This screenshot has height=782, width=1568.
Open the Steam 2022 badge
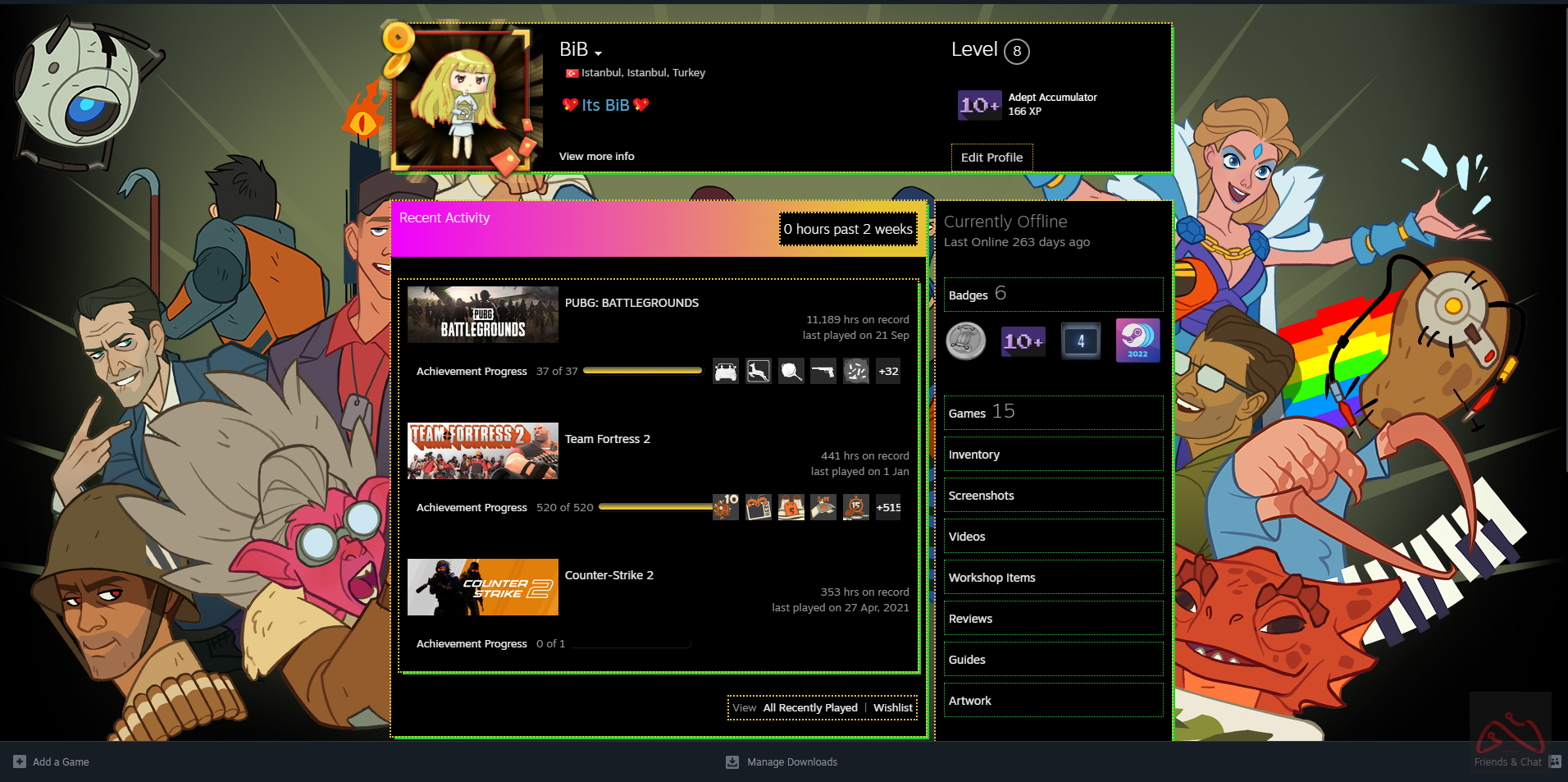coord(1137,341)
